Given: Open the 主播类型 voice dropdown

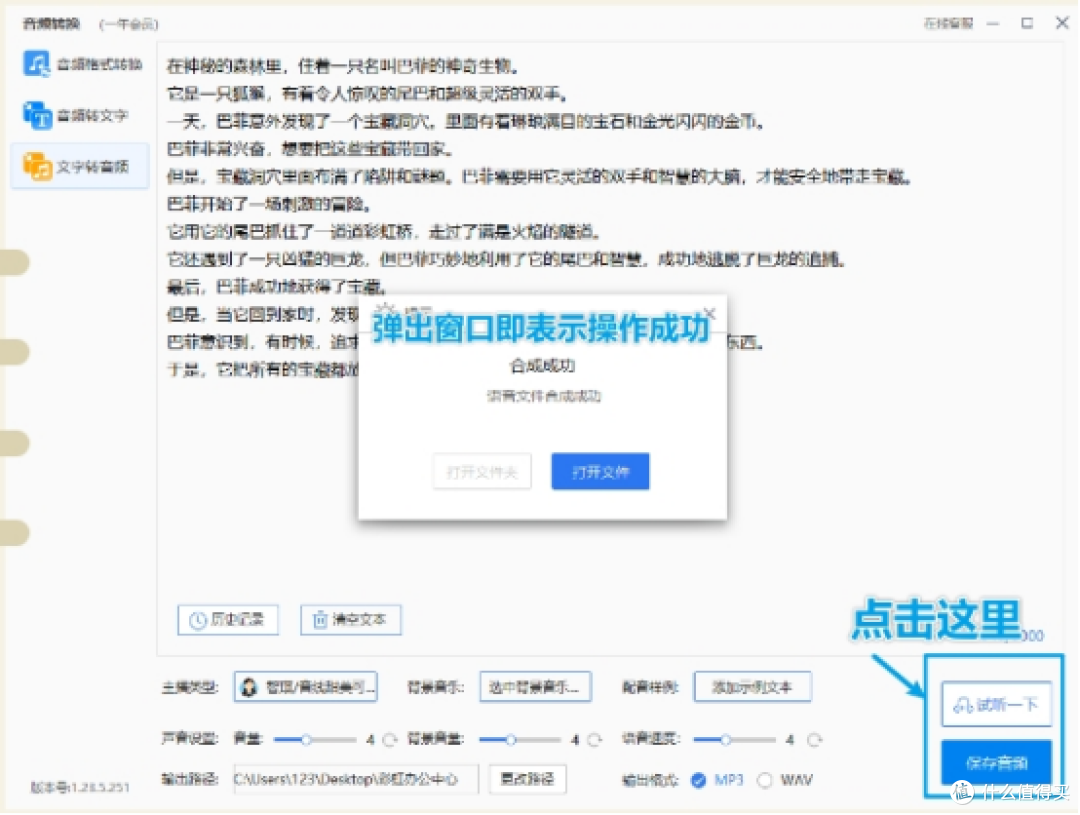Looking at the screenshot, I should [x=306, y=687].
